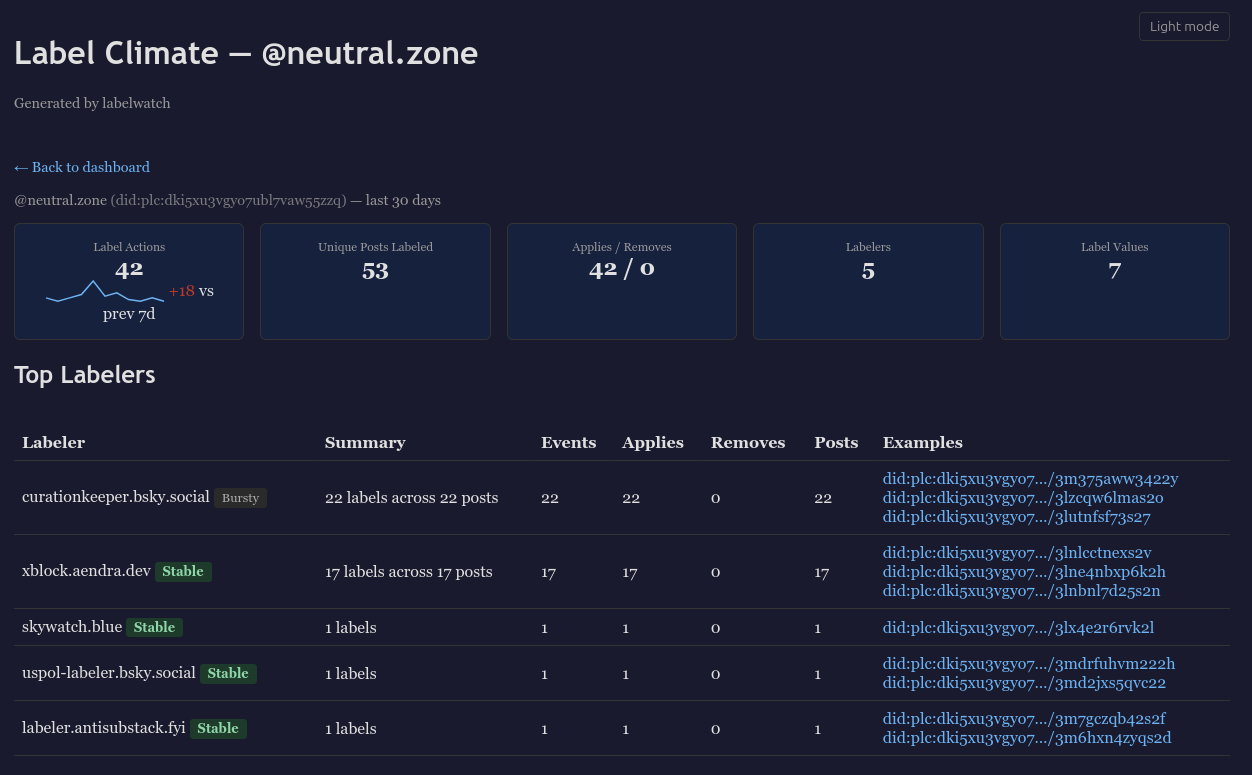Click the Applies / Removes stat card
1252x775 pixels.
621,281
